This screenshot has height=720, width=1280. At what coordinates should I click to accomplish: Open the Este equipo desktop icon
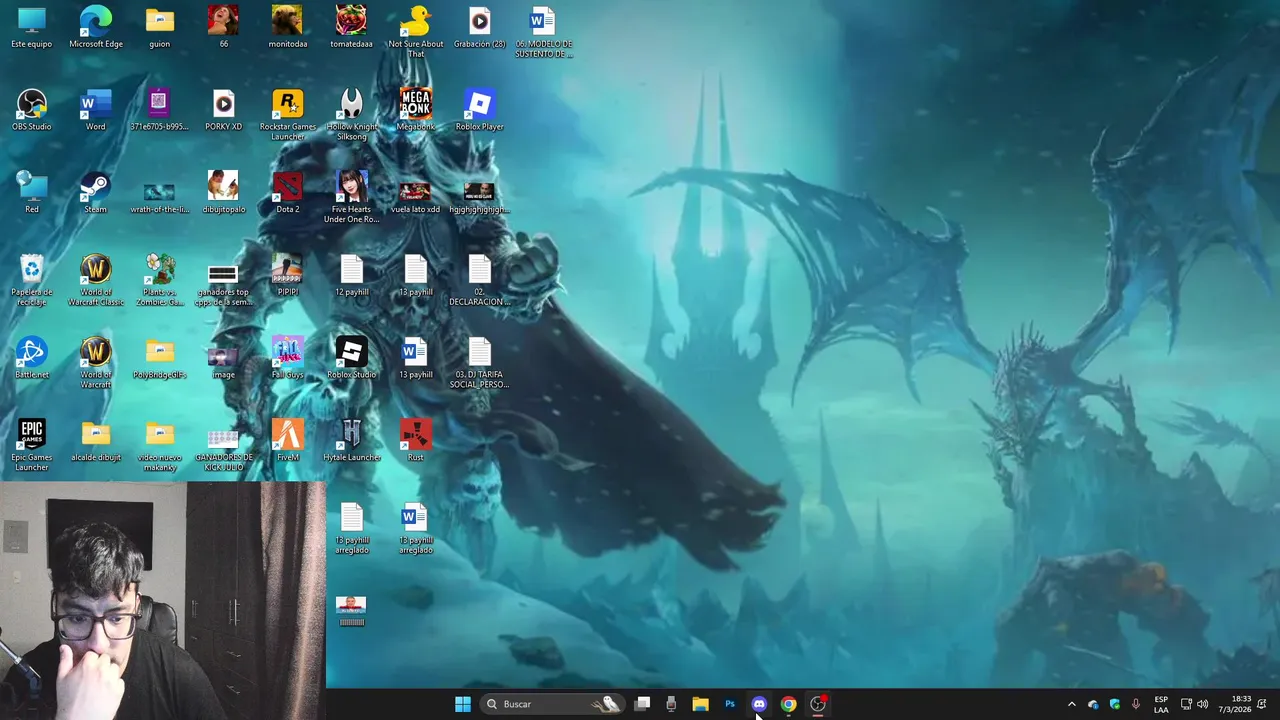pyautogui.click(x=32, y=27)
